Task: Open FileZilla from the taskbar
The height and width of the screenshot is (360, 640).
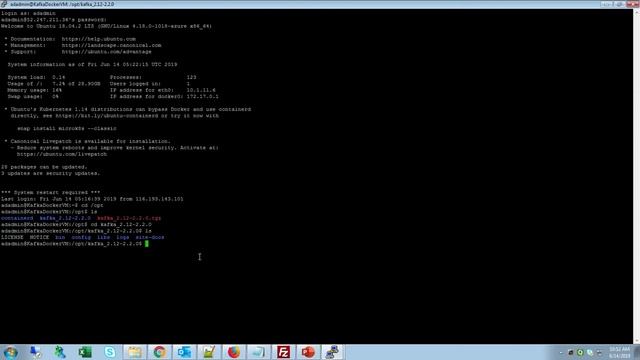Action: [283, 352]
